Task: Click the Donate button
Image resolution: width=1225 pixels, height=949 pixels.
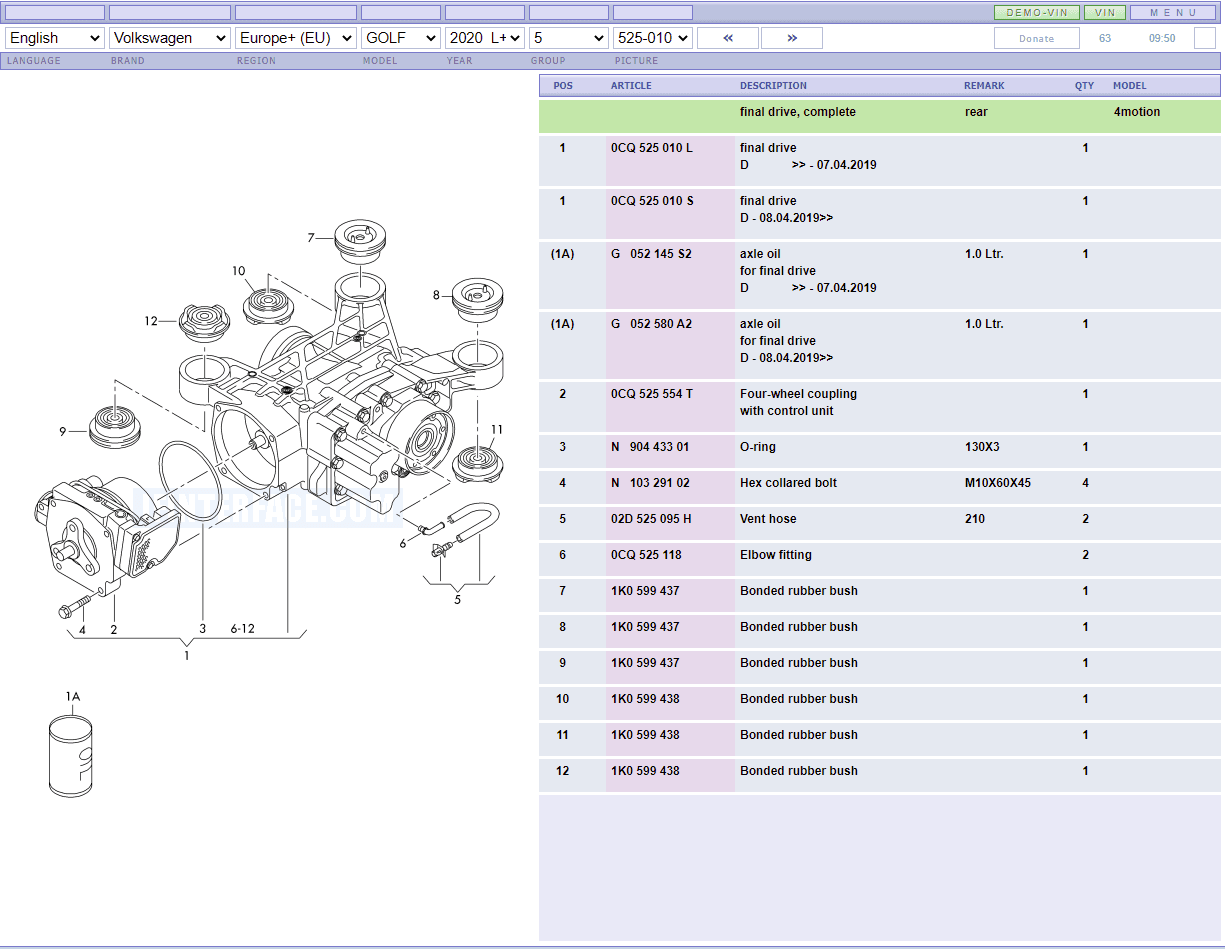Action: (1036, 38)
